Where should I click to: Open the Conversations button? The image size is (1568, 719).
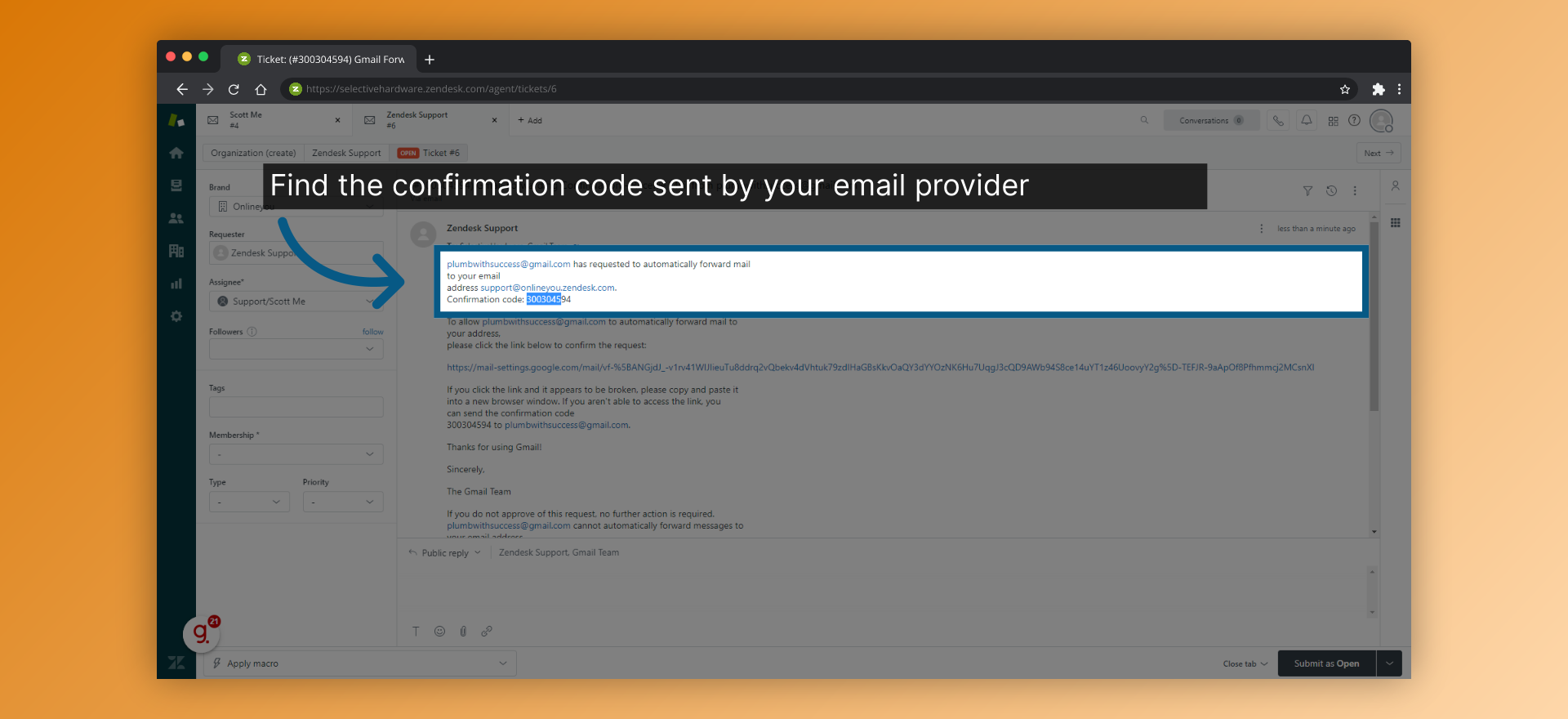click(x=1211, y=120)
